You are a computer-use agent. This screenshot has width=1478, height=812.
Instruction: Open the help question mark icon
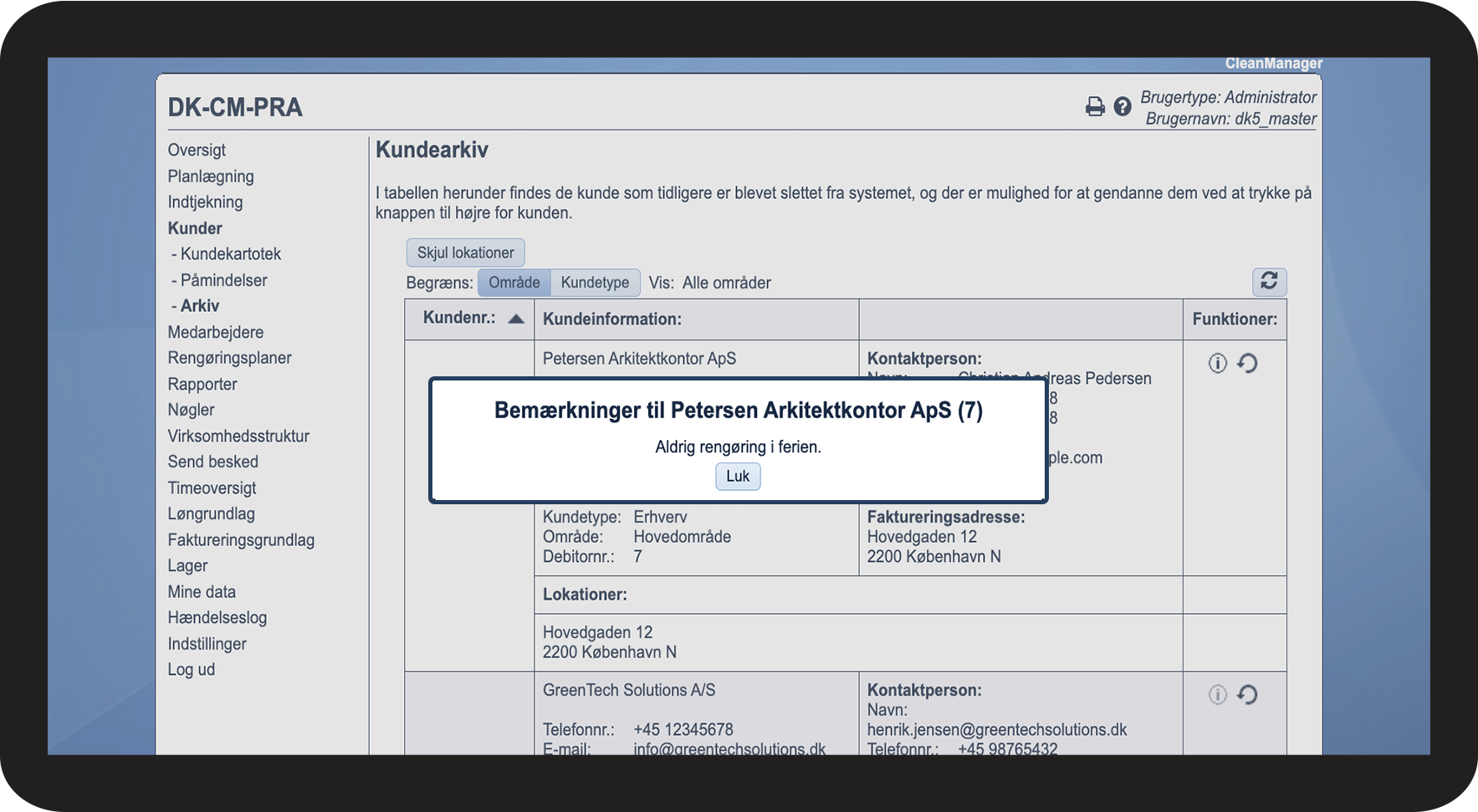(x=1123, y=107)
